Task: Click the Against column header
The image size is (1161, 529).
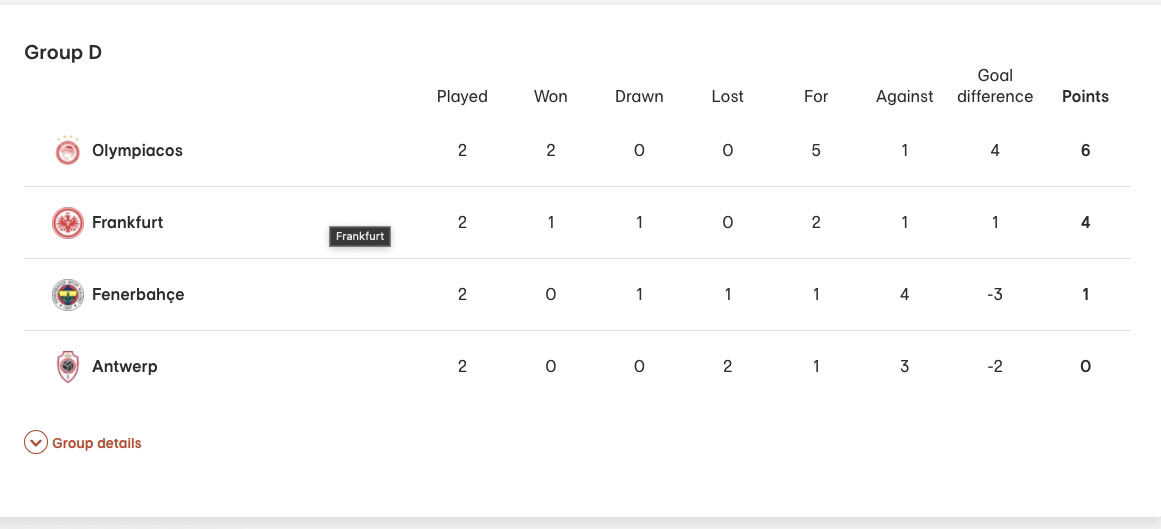Action: (904, 96)
